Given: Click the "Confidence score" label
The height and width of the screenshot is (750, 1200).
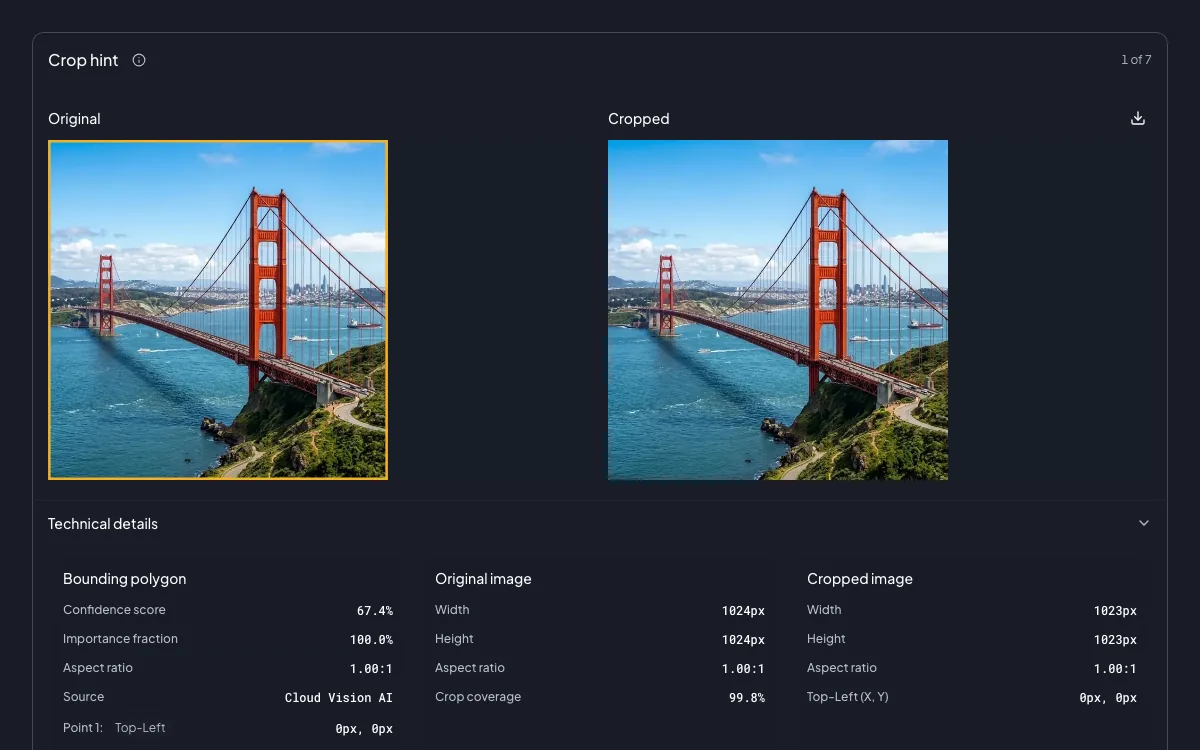Looking at the screenshot, I should [114, 610].
